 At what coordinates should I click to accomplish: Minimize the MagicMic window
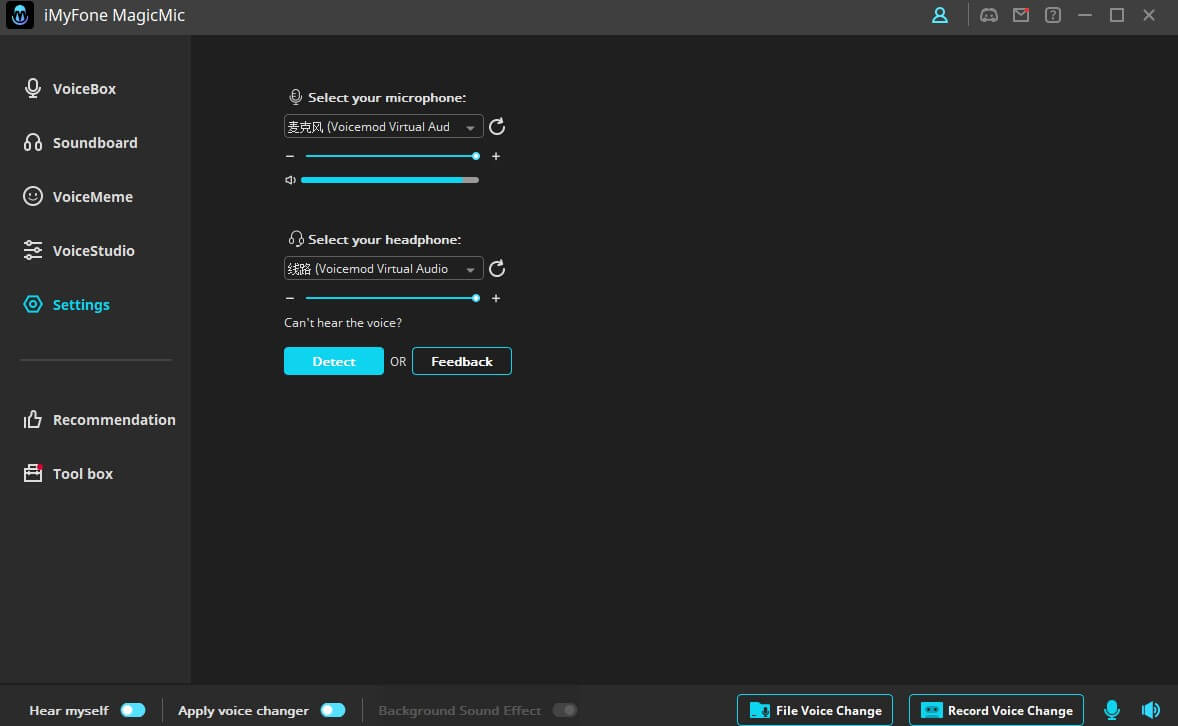pos(1085,15)
